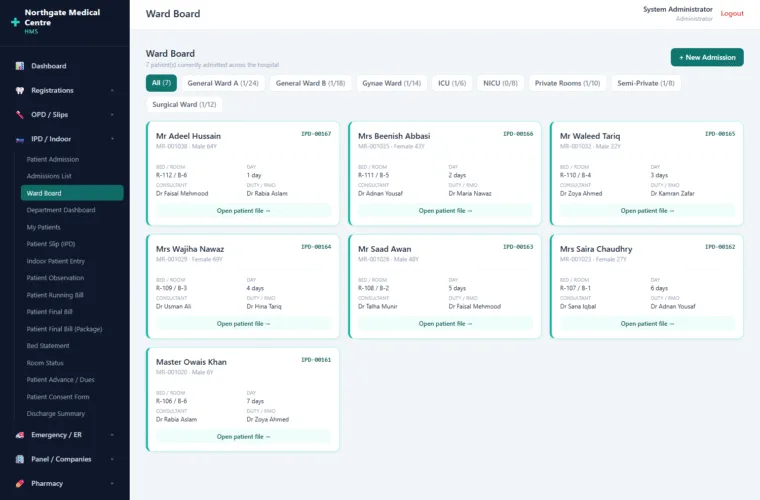Image resolution: width=760 pixels, height=500 pixels.
Task: Filter by NICU ward
Action: pyautogui.click(x=500, y=83)
